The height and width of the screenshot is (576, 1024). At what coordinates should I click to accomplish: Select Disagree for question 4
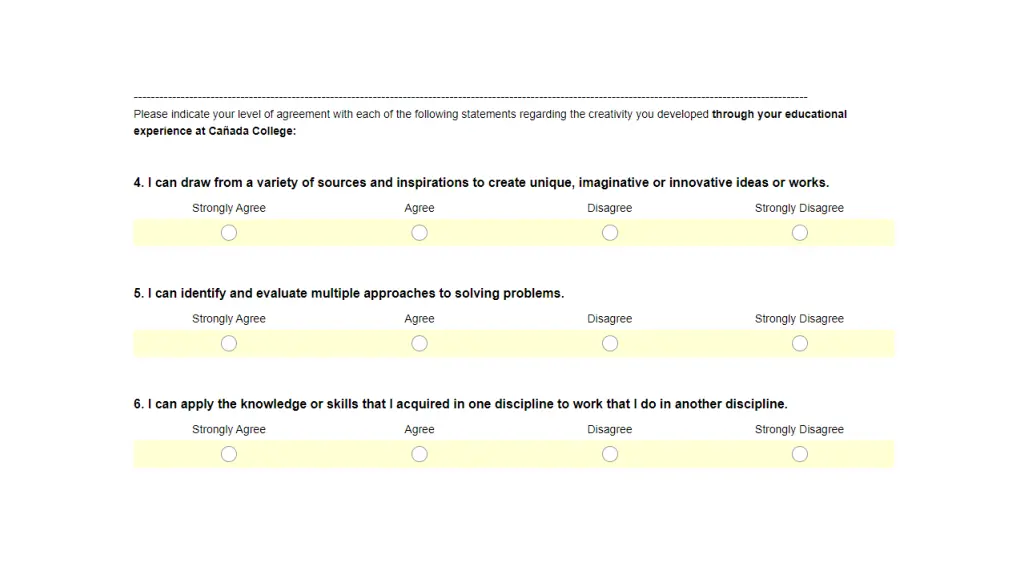tap(610, 232)
